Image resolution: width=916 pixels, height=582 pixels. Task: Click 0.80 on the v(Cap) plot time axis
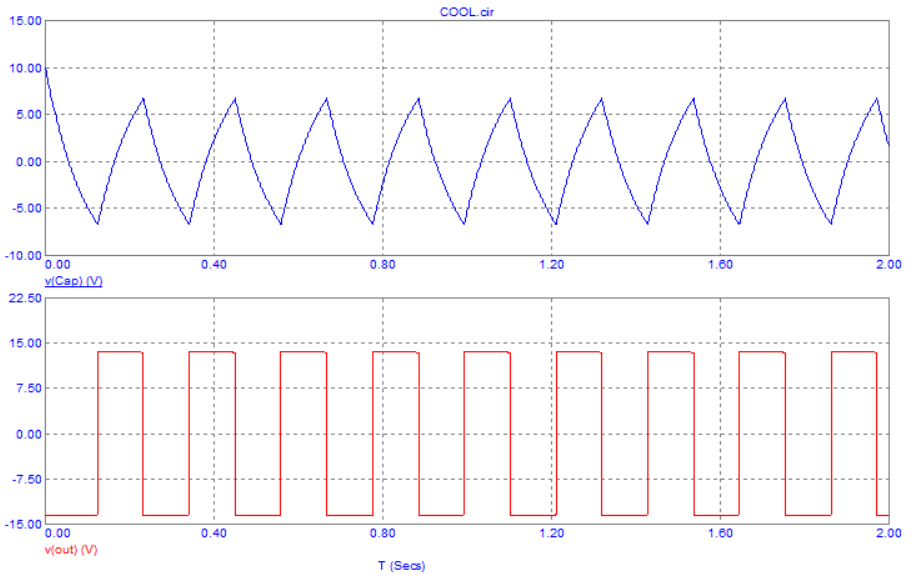[x=383, y=265]
